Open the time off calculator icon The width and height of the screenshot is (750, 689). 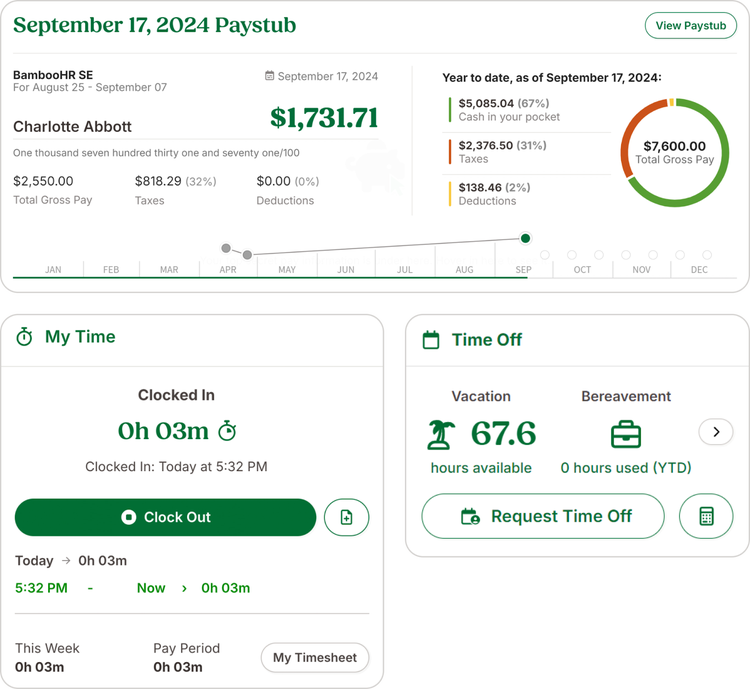click(706, 516)
